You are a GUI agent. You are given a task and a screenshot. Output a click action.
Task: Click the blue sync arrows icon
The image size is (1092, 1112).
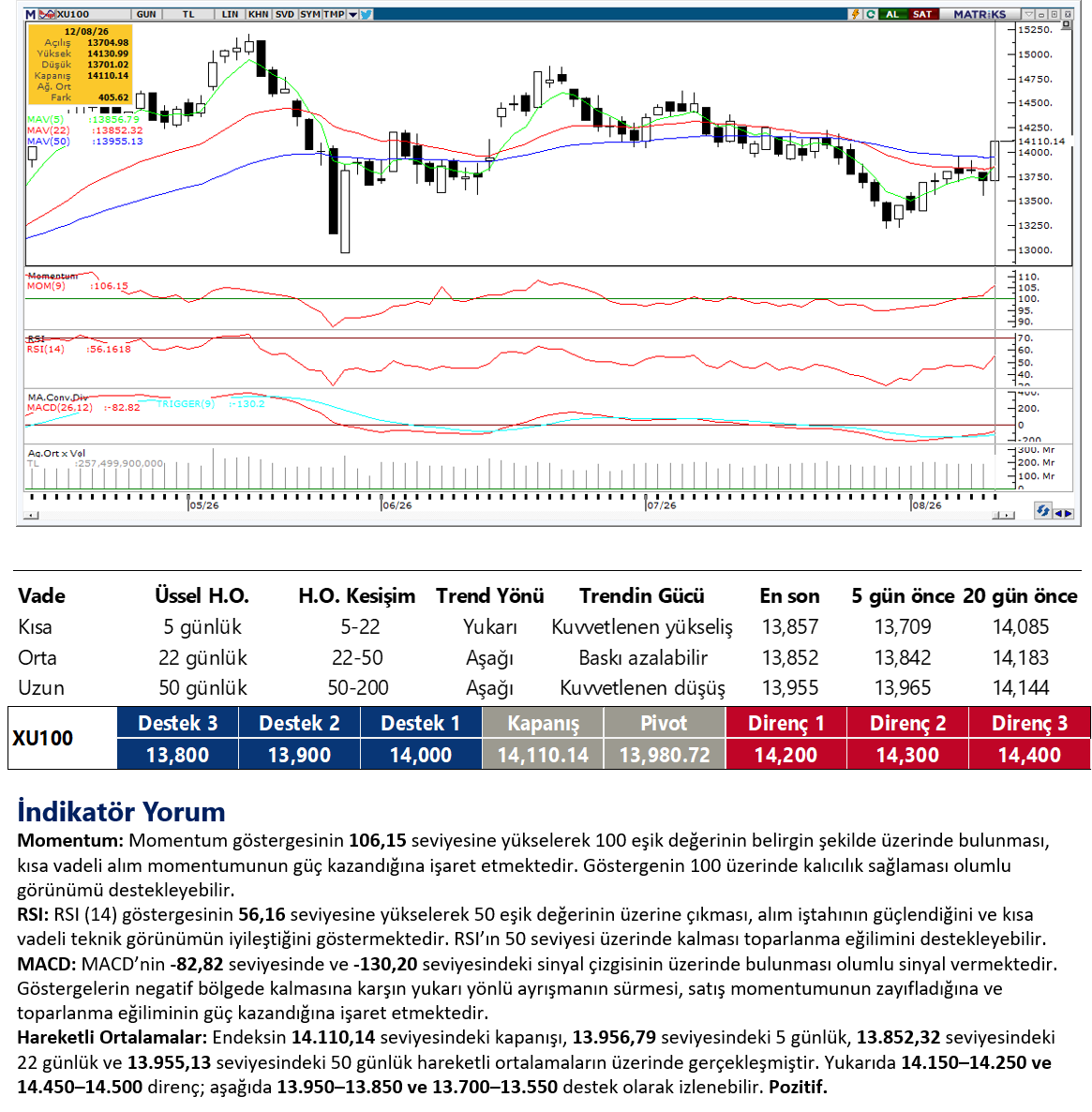(x=1042, y=511)
